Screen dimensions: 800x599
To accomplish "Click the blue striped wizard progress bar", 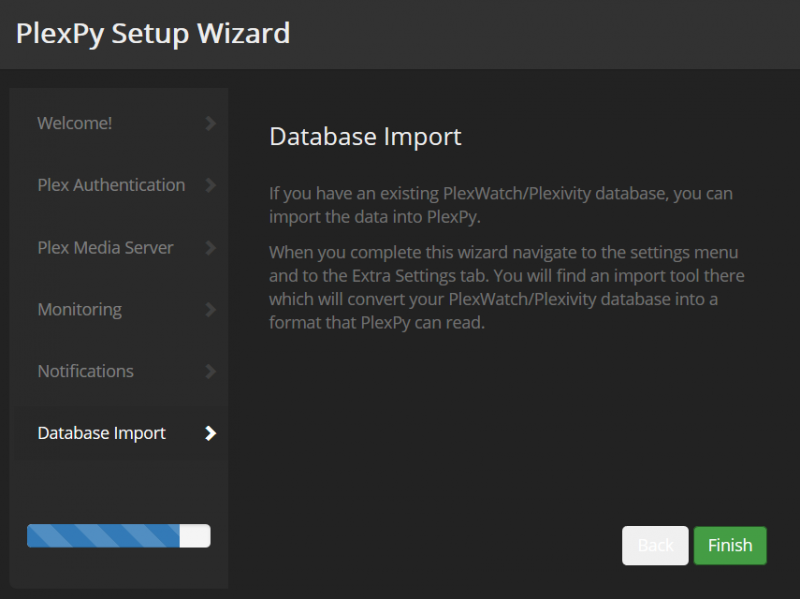I will click(103, 536).
